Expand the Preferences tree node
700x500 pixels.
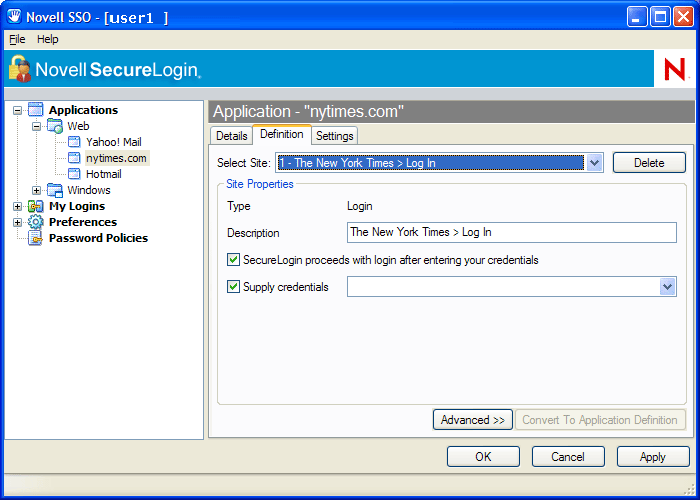coord(17,222)
